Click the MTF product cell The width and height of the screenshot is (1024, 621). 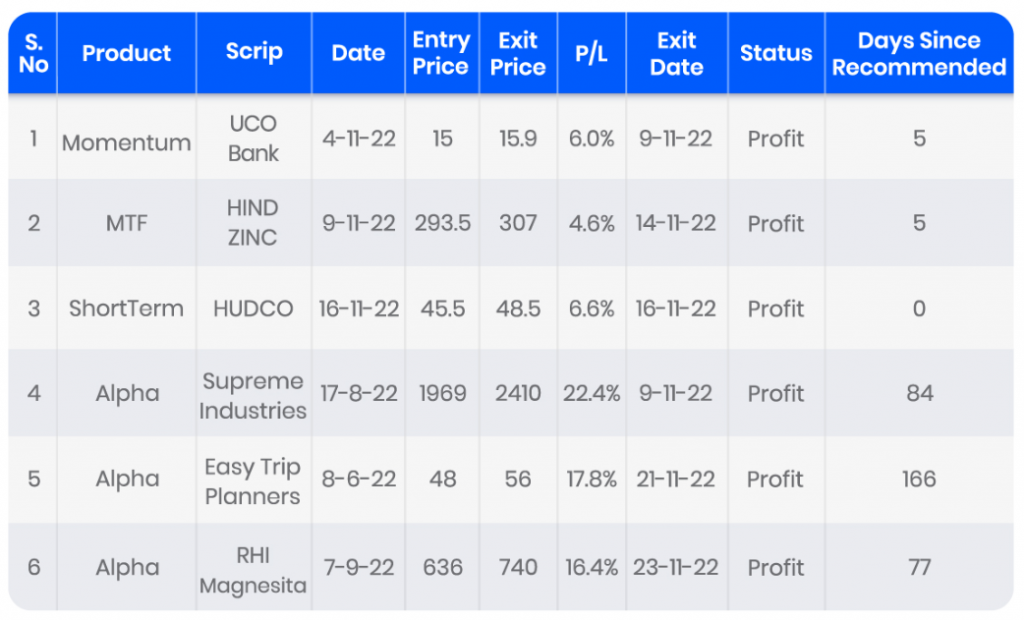pos(126,224)
